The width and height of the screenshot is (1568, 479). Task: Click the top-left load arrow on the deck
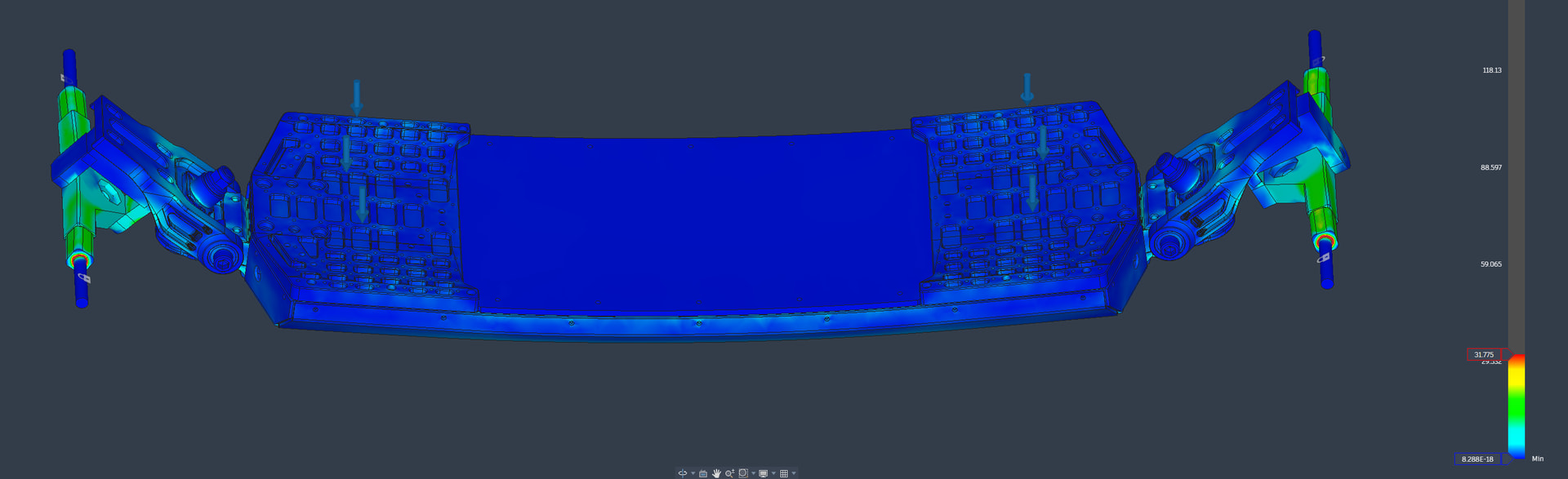pos(356,97)
